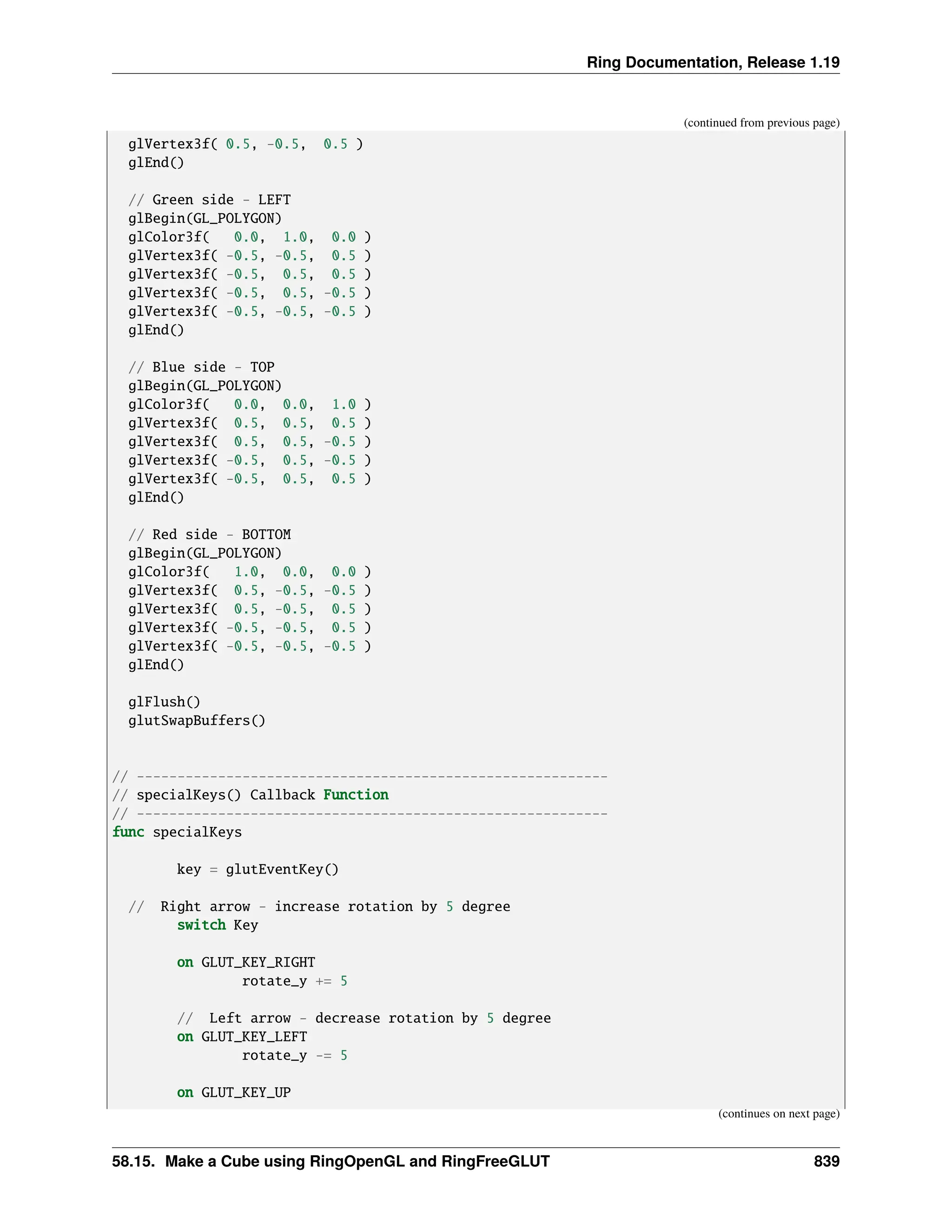Image resolution: width=952 pixels, height=1232 pixels.
Task: Click '(continues on next page)' note
Action: pyautogui.click(x=779, y=1113)
